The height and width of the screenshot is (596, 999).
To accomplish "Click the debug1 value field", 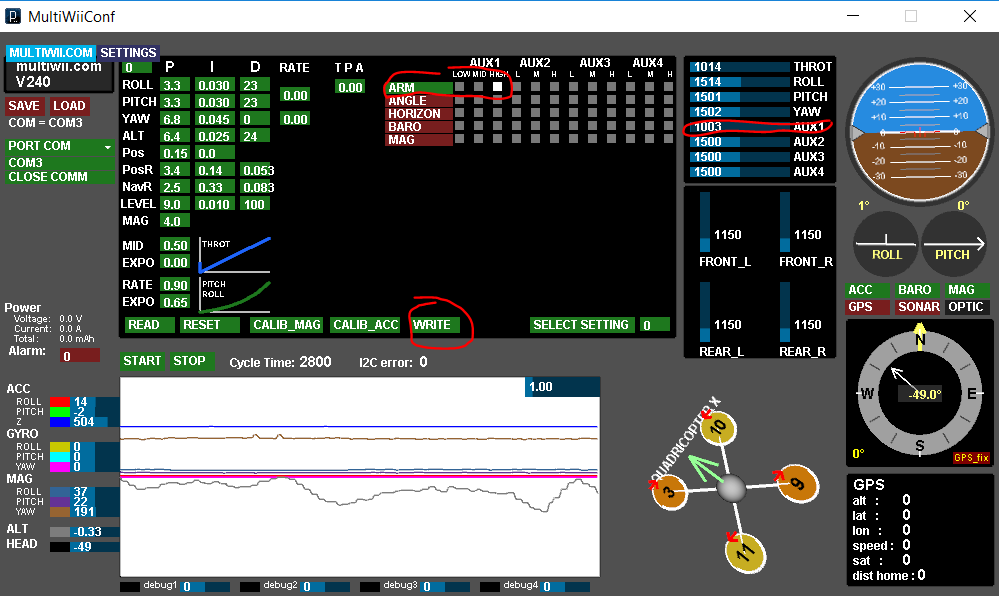I will [206, 586].
